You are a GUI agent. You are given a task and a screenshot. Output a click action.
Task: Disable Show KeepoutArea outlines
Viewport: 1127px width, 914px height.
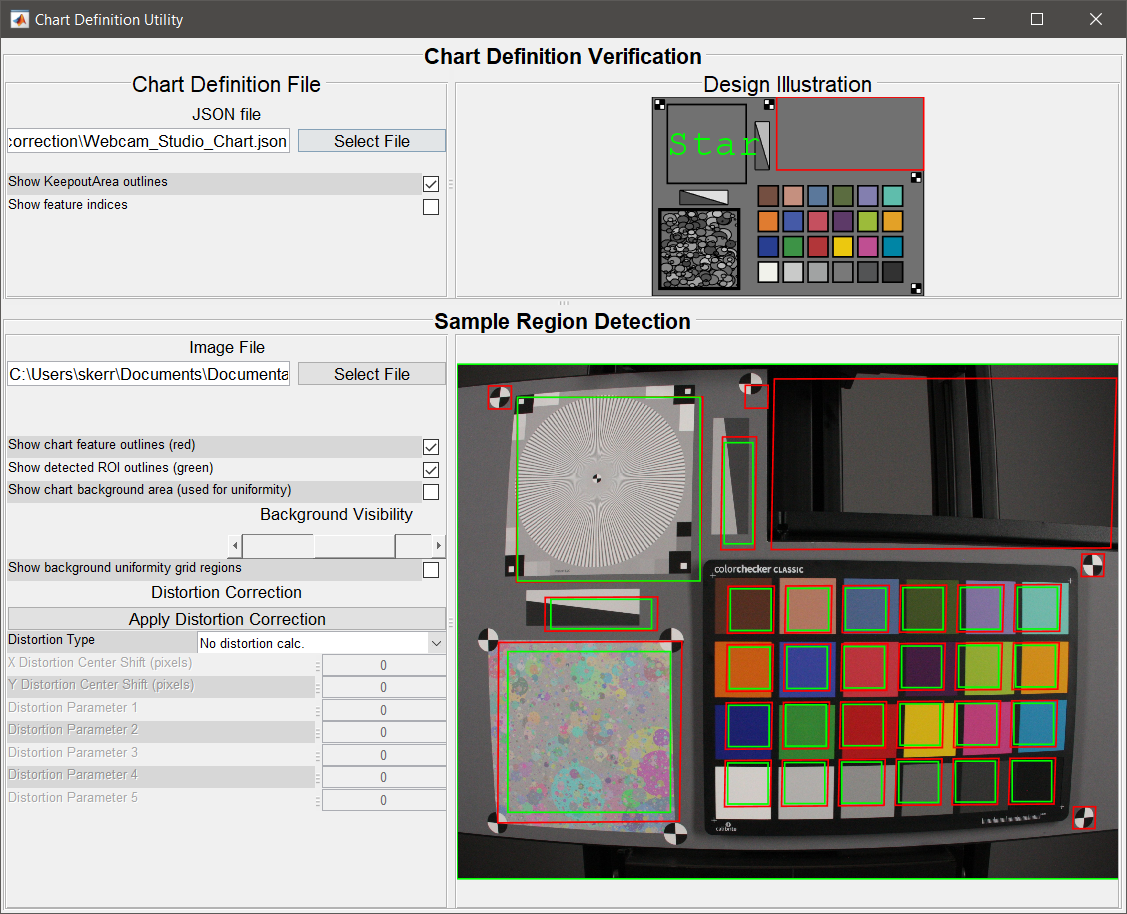pos(431,184)
